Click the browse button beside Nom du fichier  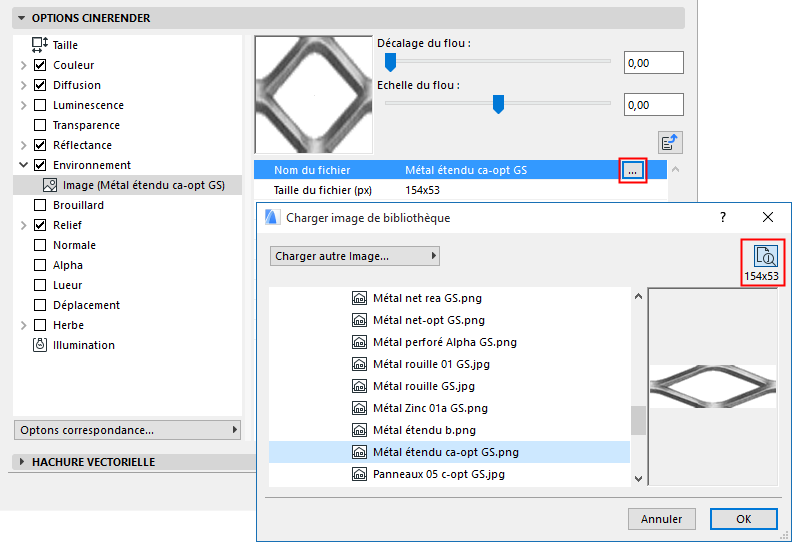pyautogui.click(x=632, y=170)
